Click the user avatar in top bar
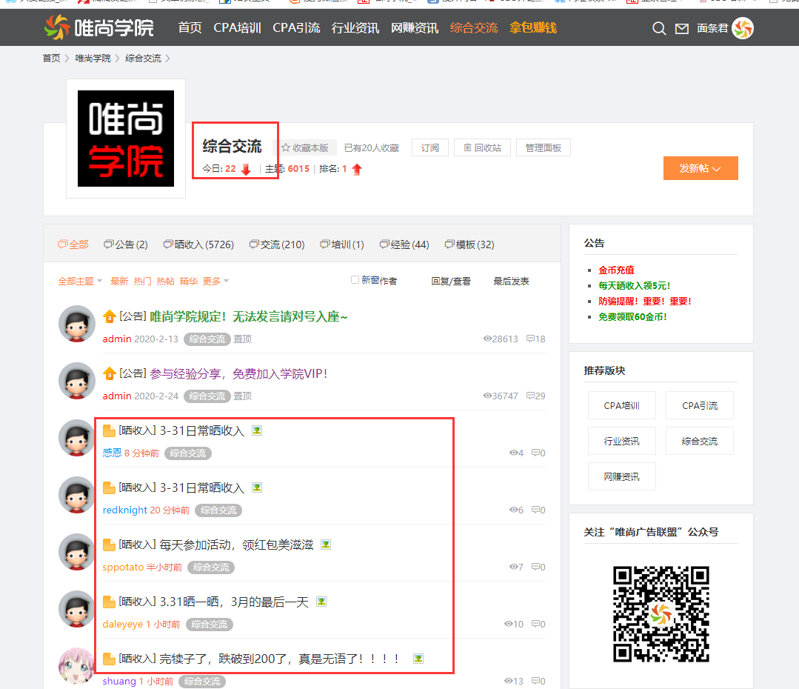 pos(743,28)
